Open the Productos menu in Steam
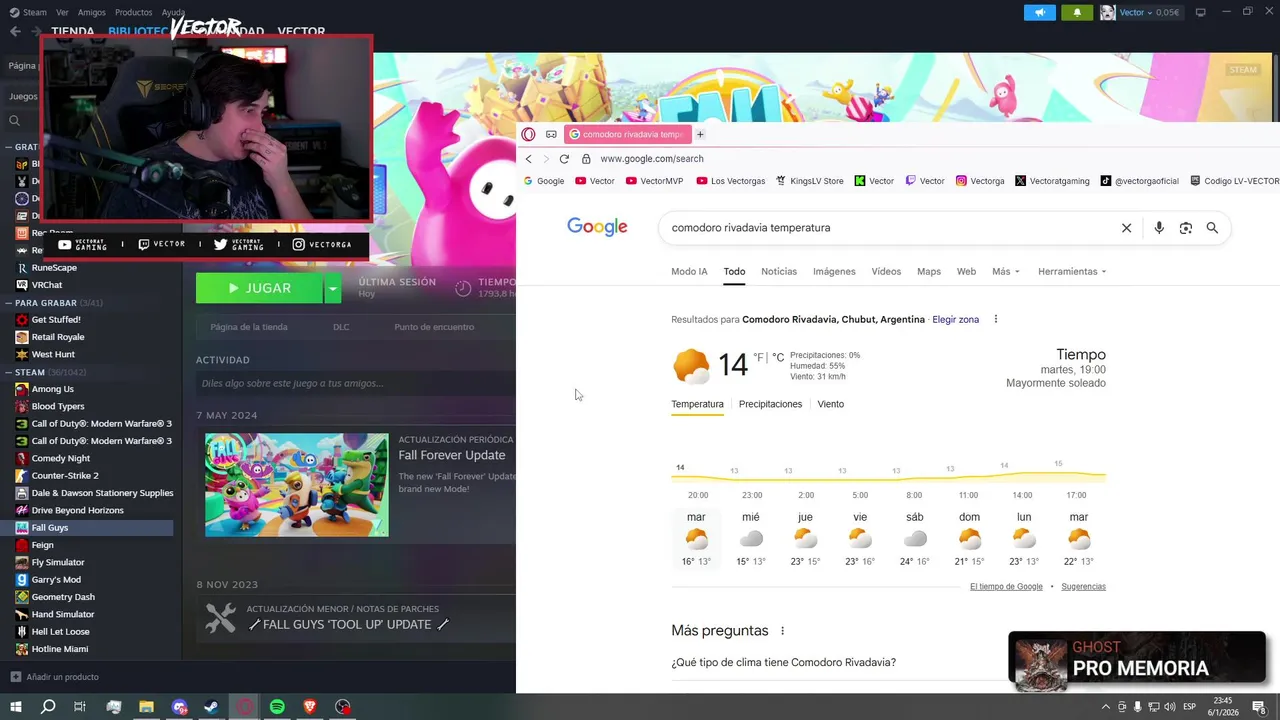 click(x=134, y=12)
